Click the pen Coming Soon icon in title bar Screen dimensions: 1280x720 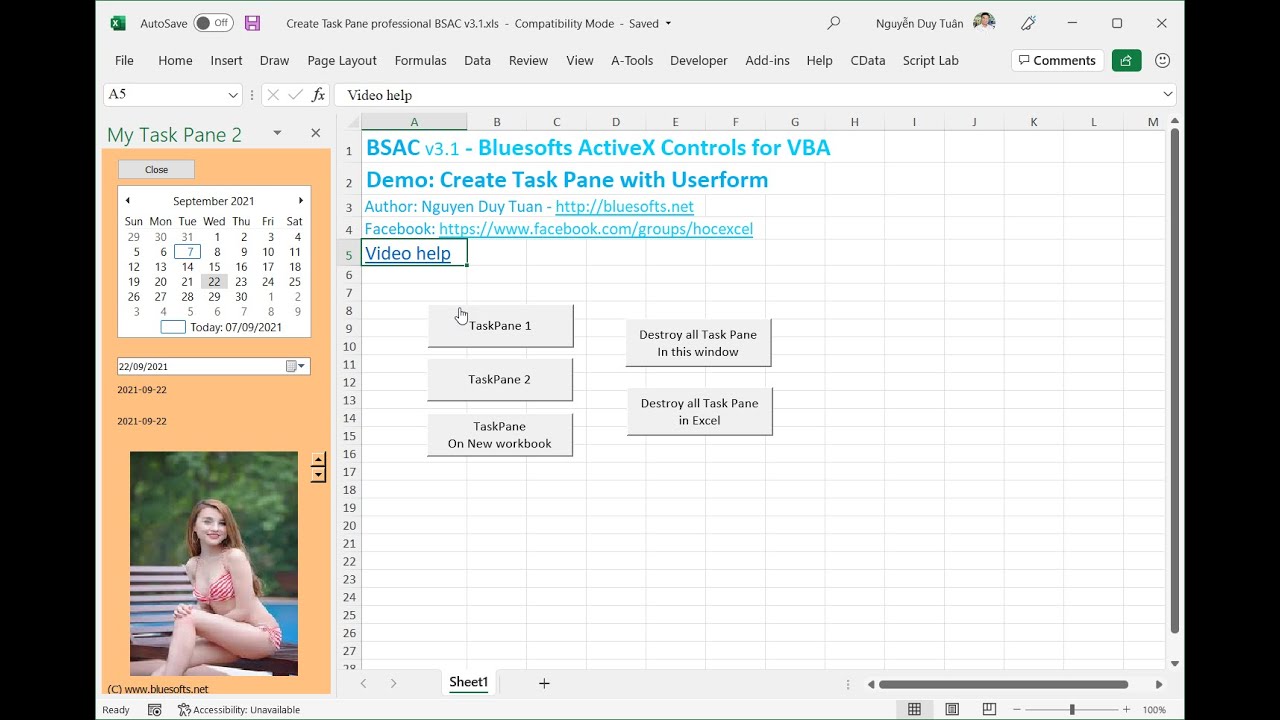pos(1028,23)
